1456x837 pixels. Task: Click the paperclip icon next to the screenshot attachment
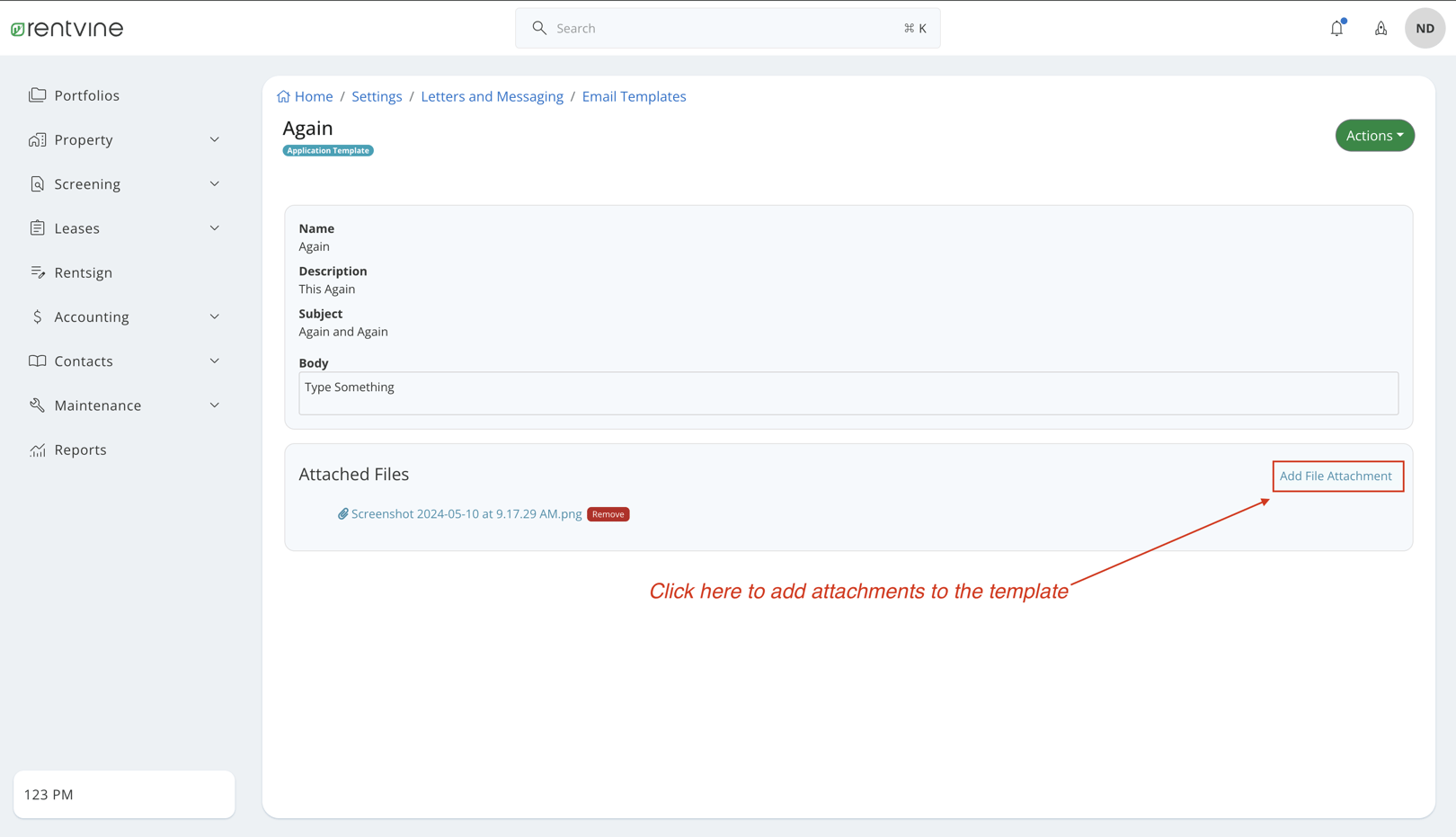point(342,513)
